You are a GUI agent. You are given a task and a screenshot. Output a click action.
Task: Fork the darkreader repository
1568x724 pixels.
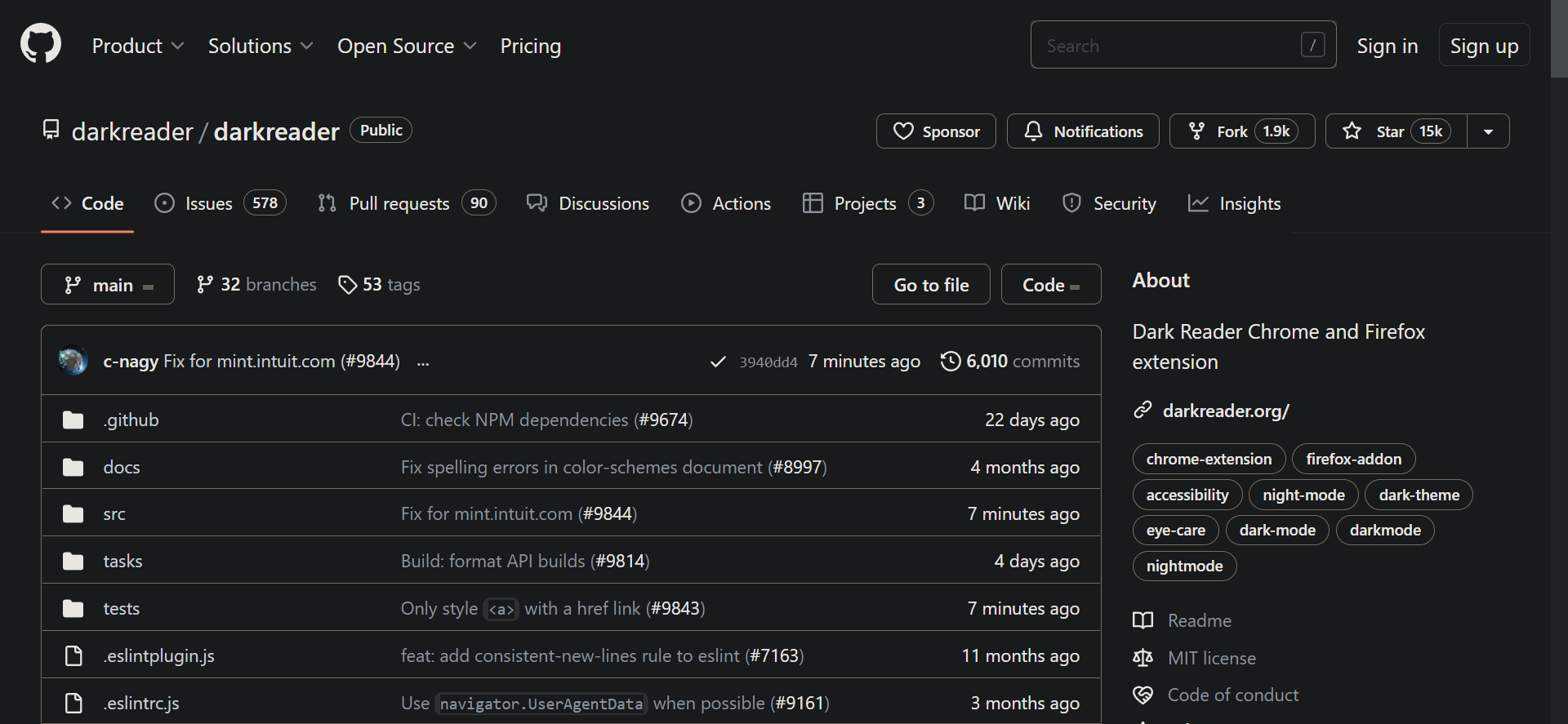tap(1242, 131)
